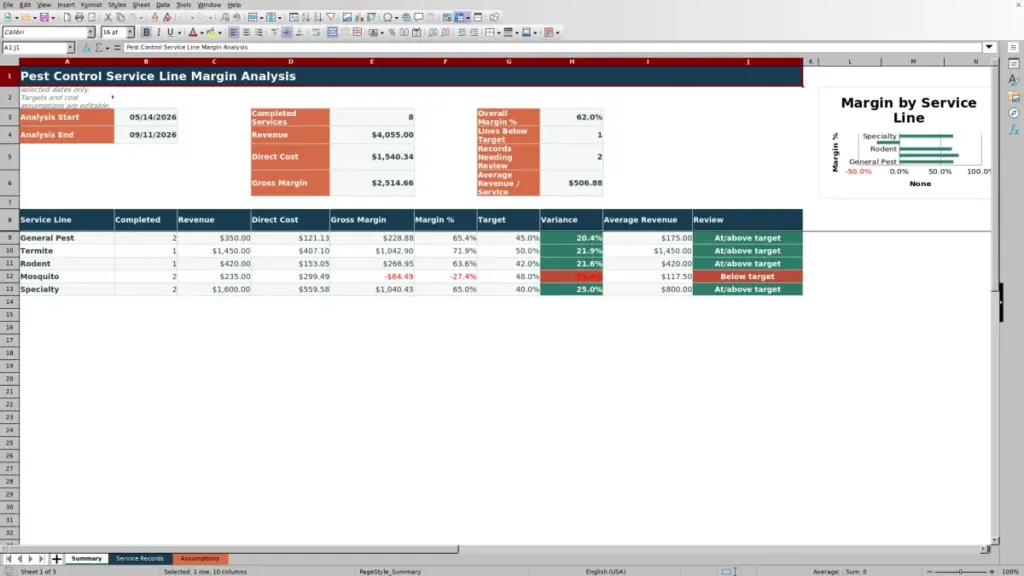The image size is (1024, 576).
Task: Click the Name Box showing A1:J1
Action: 34,48
